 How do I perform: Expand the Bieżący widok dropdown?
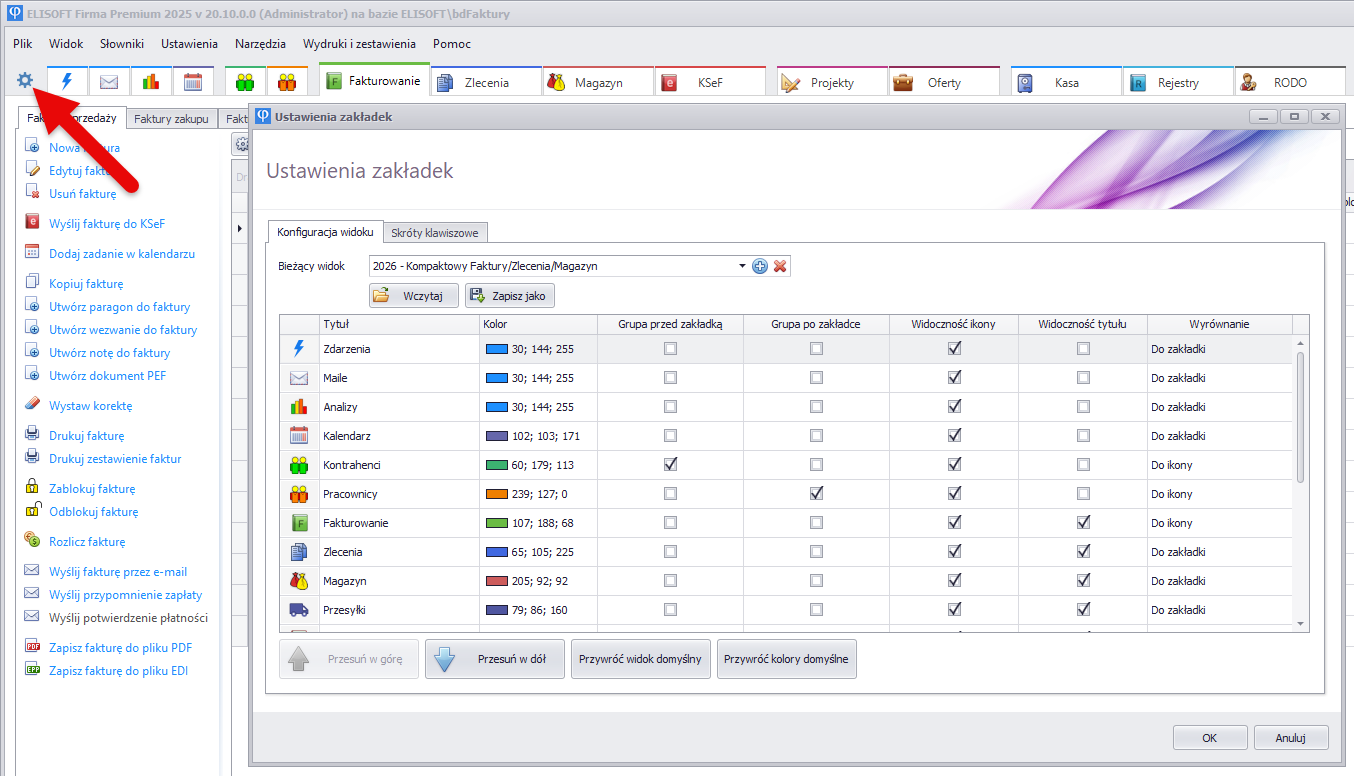[x=742, y=266]
